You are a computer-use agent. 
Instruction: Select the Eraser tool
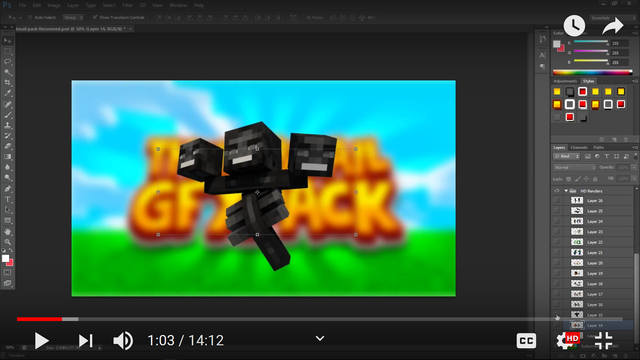(7, 146)
